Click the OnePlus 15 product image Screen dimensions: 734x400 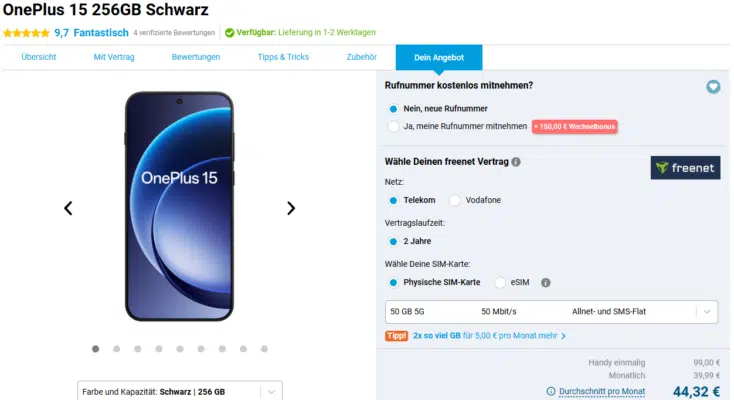coord(179,207)
